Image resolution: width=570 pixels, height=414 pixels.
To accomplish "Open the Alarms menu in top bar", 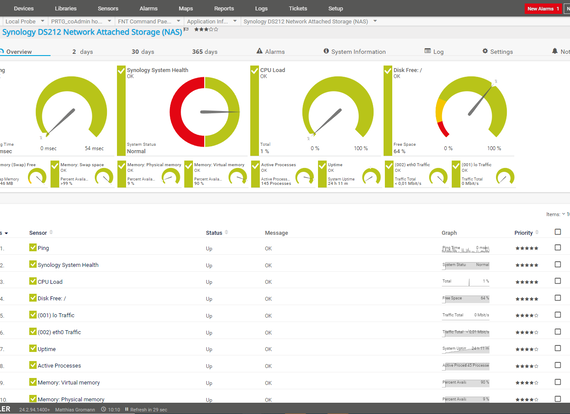I will pos(149,8).
